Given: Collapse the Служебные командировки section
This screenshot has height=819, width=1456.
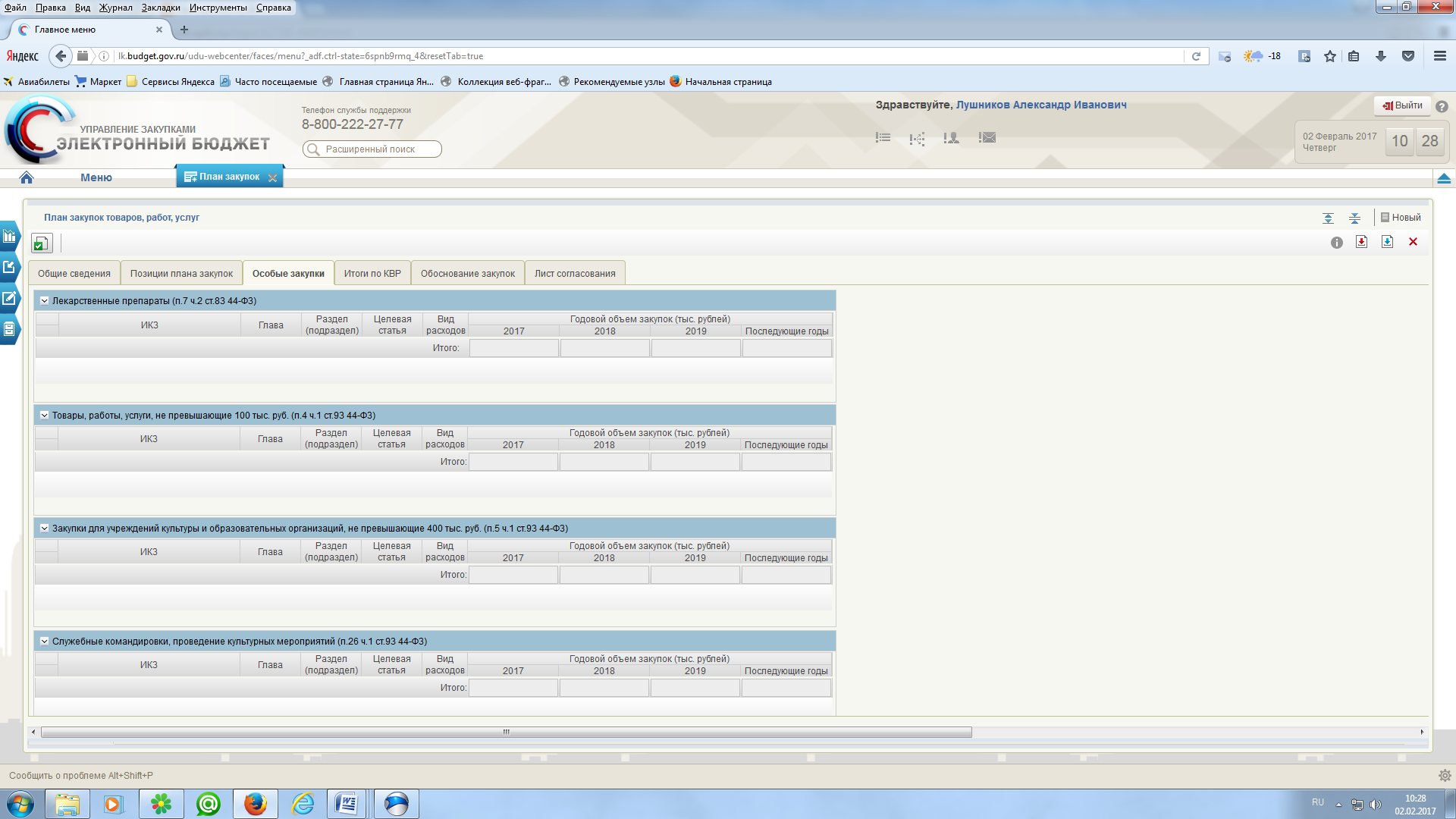Looking at the screenshot, I should point(45,642).
